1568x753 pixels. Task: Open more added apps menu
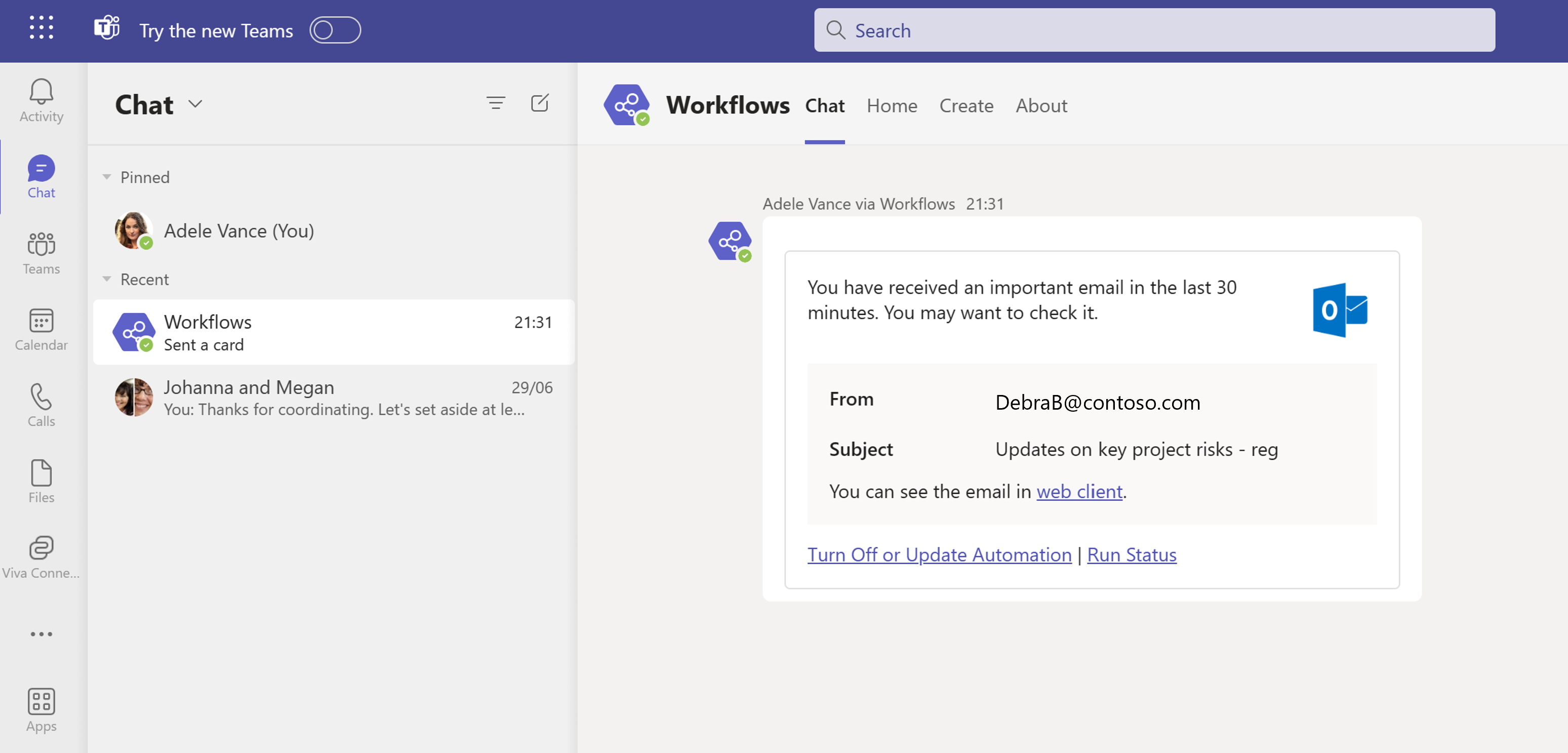40,633
